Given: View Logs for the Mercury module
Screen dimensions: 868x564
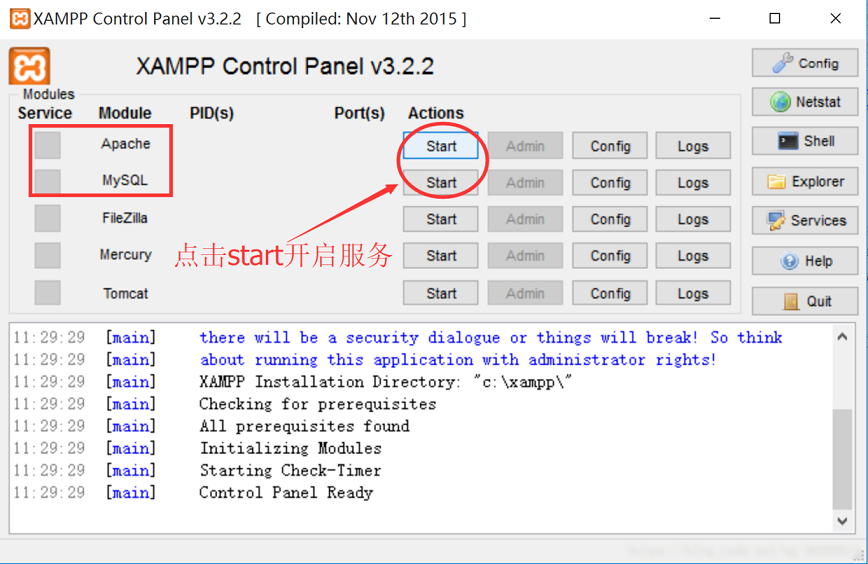Looking at the screenshot, I should pos(692,256).
